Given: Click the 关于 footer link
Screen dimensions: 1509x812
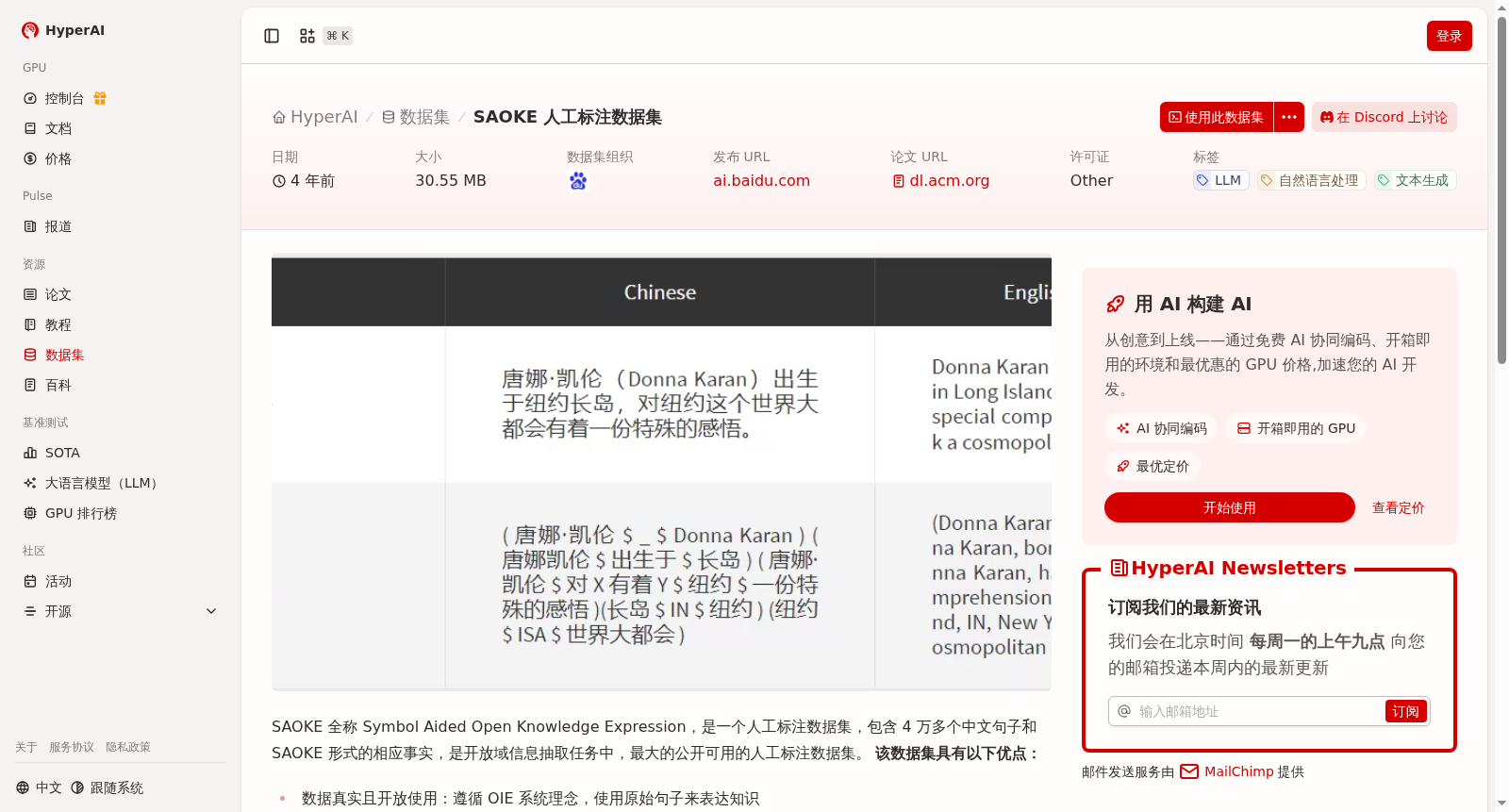Looking at the screenshot, I should tap(26, 747).
